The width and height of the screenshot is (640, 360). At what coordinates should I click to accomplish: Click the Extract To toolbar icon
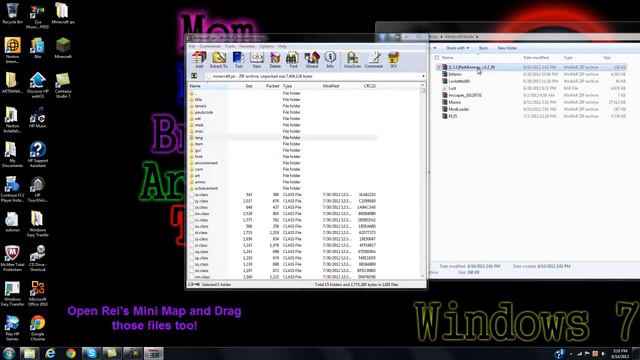pyautogui.click(x=218, y=60)
